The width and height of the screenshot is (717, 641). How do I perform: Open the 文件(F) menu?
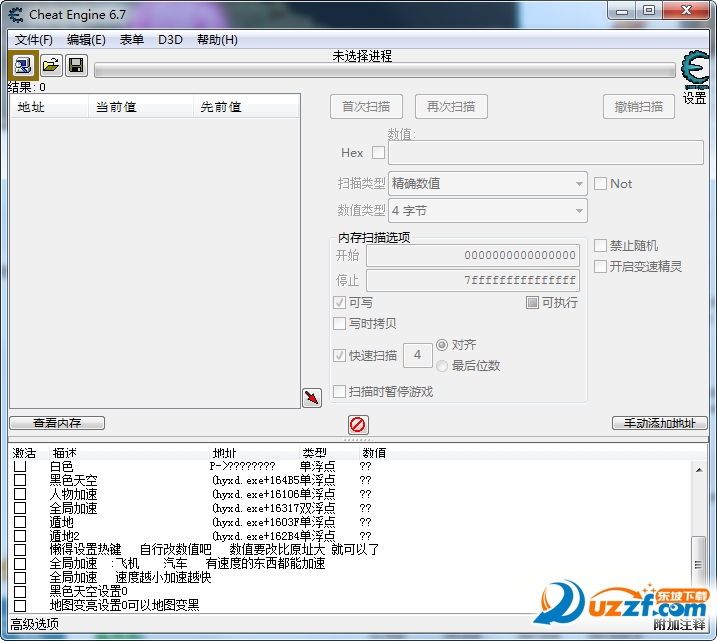pyautogui.click(x=33, y=40)
